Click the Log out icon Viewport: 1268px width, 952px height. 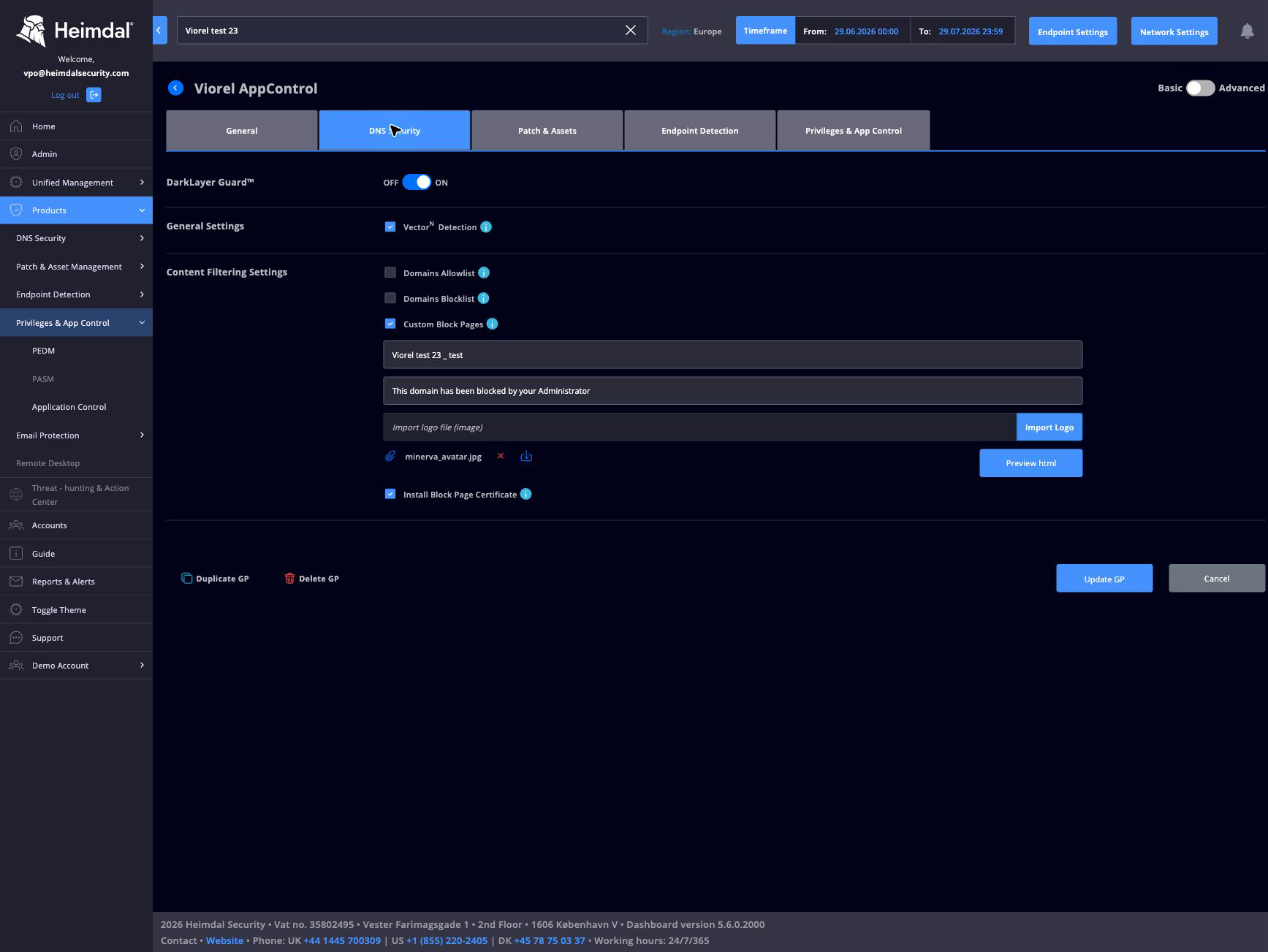point(94,95)
